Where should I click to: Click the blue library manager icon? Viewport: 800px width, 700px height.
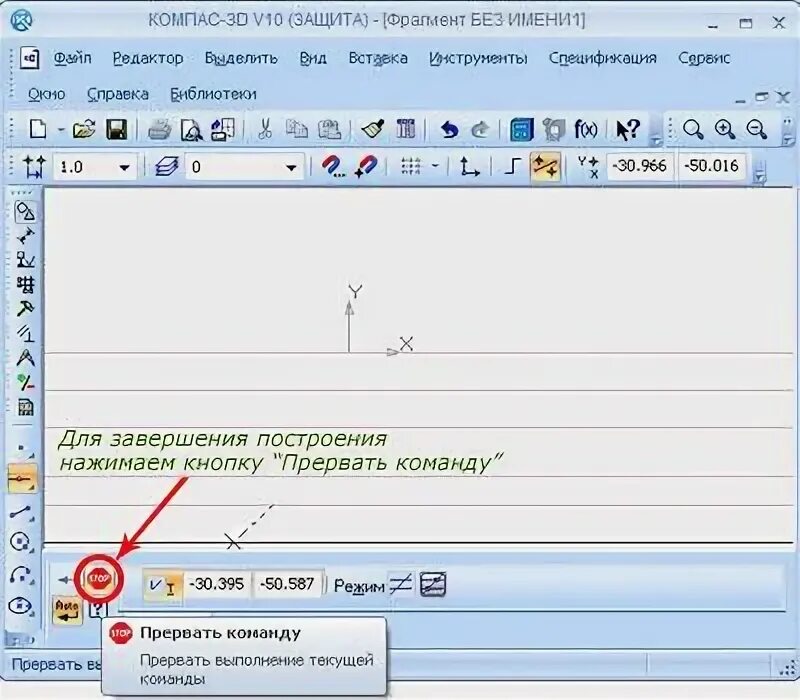point(522,130)
